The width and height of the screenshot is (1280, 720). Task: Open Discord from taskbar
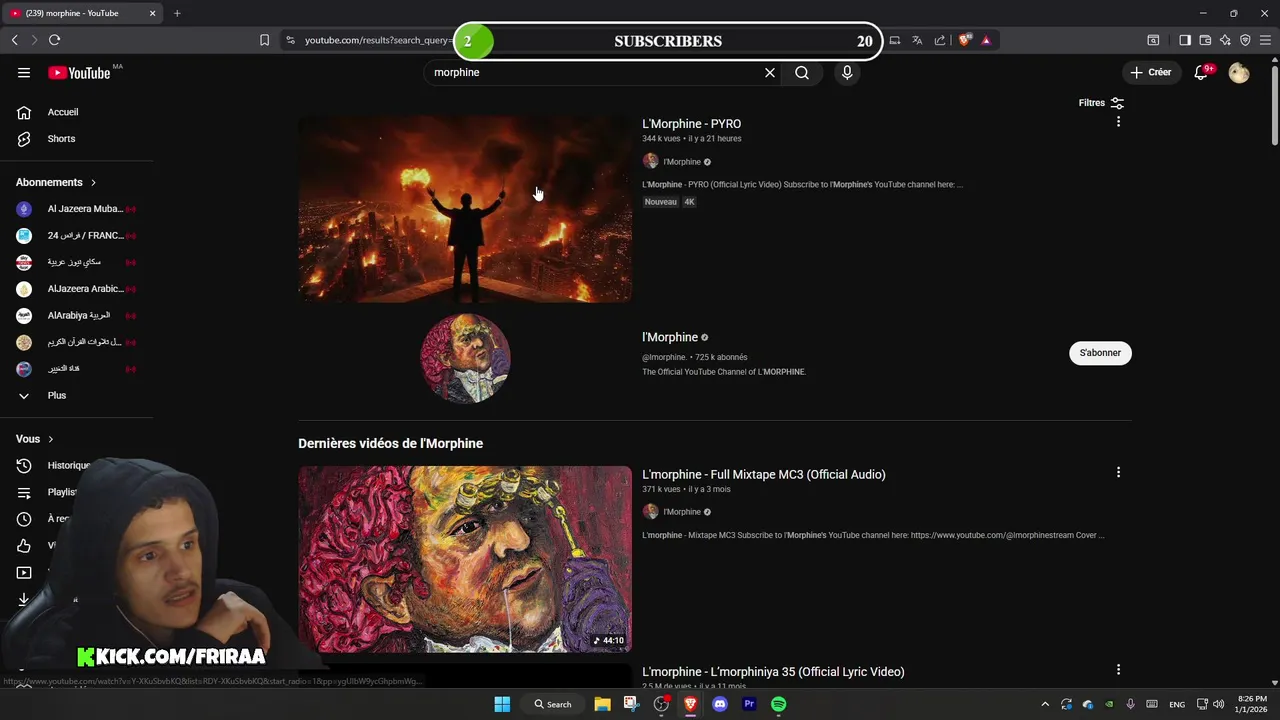(720, 704)
